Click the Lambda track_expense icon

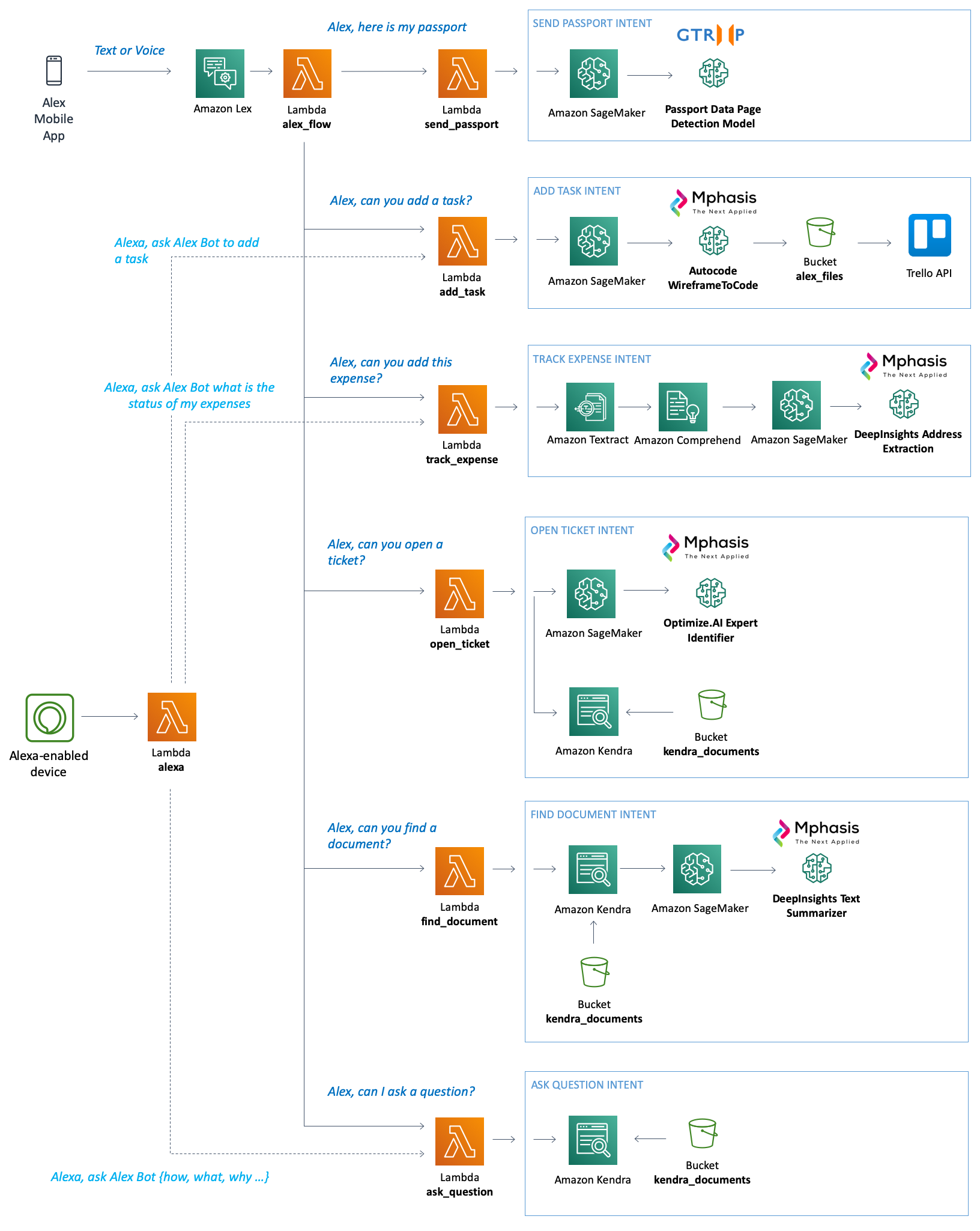tap(462, 409)
